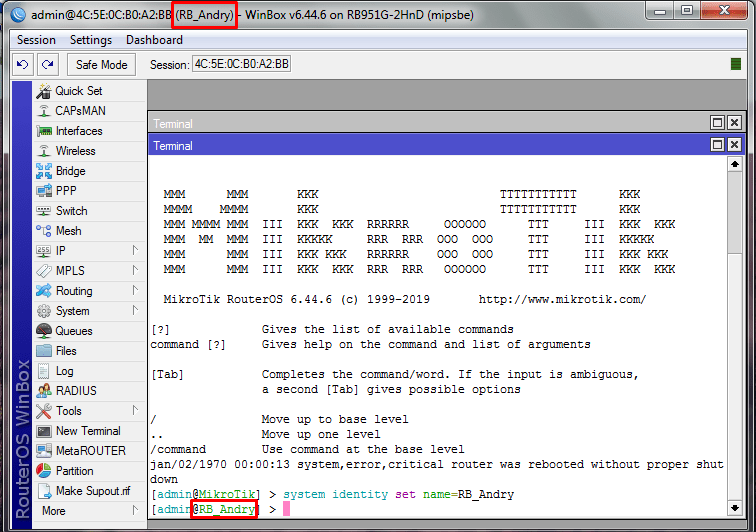The height and width of the screenshot is (532, 756).
Task: Open Files in the sidebar
Action: tap(66, 351)
